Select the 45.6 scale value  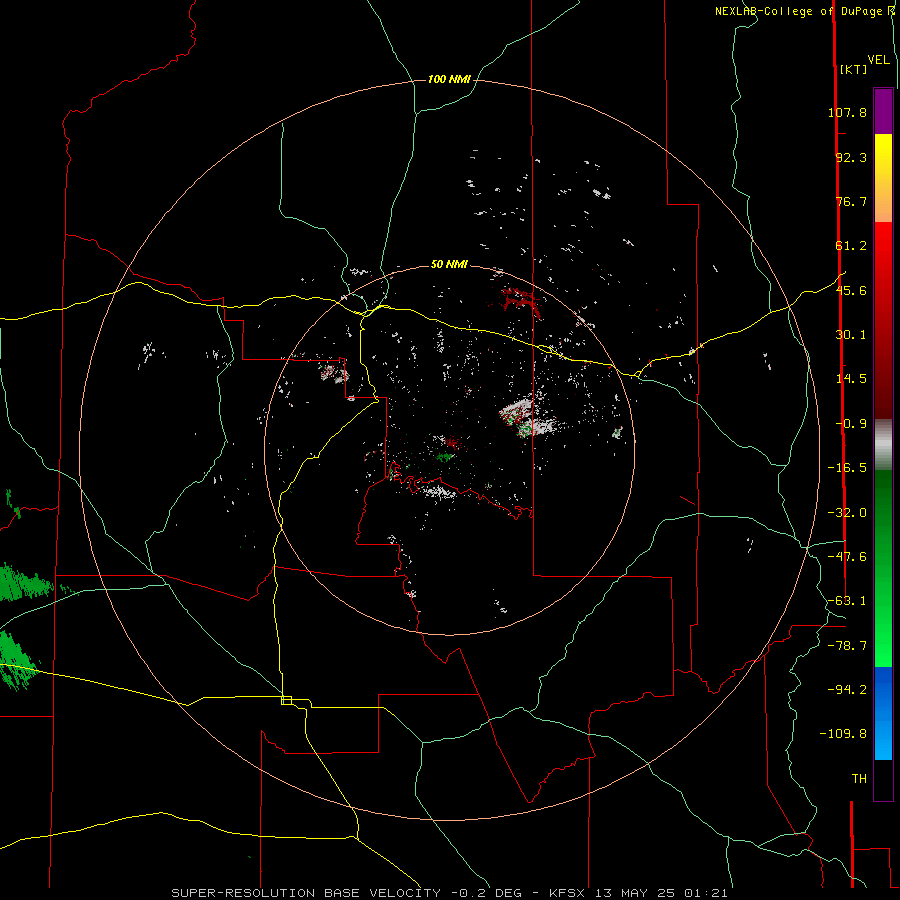[x=851, y=290]
